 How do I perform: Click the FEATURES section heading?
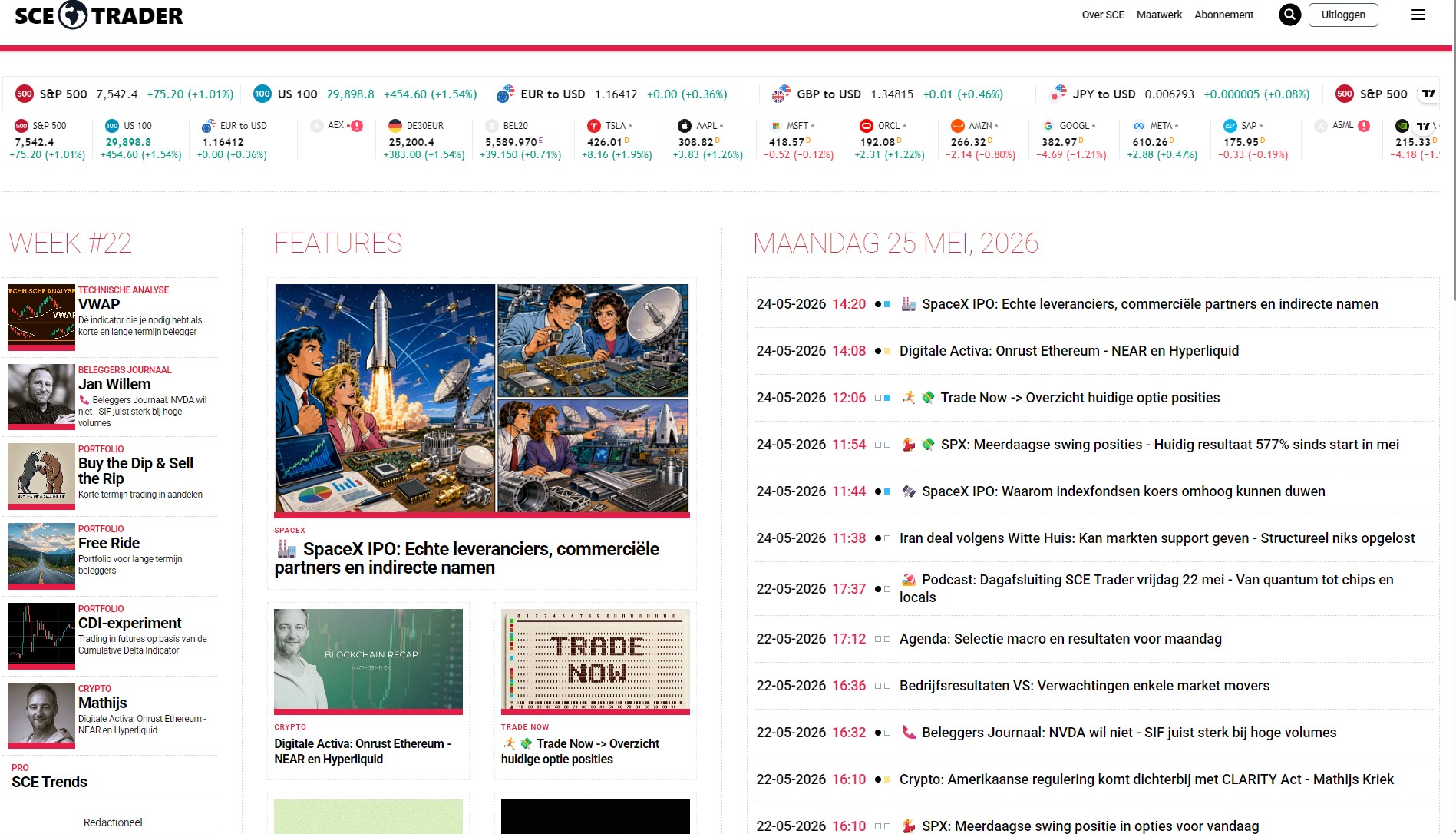[338, 243]
